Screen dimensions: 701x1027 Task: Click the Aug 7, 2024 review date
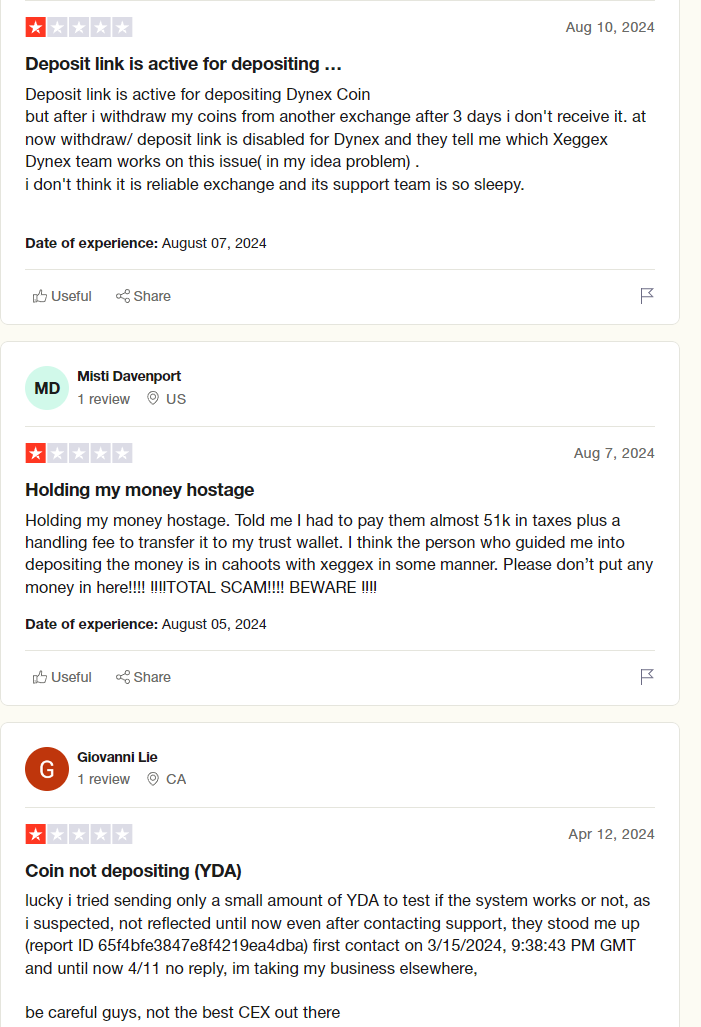(614, 453)
